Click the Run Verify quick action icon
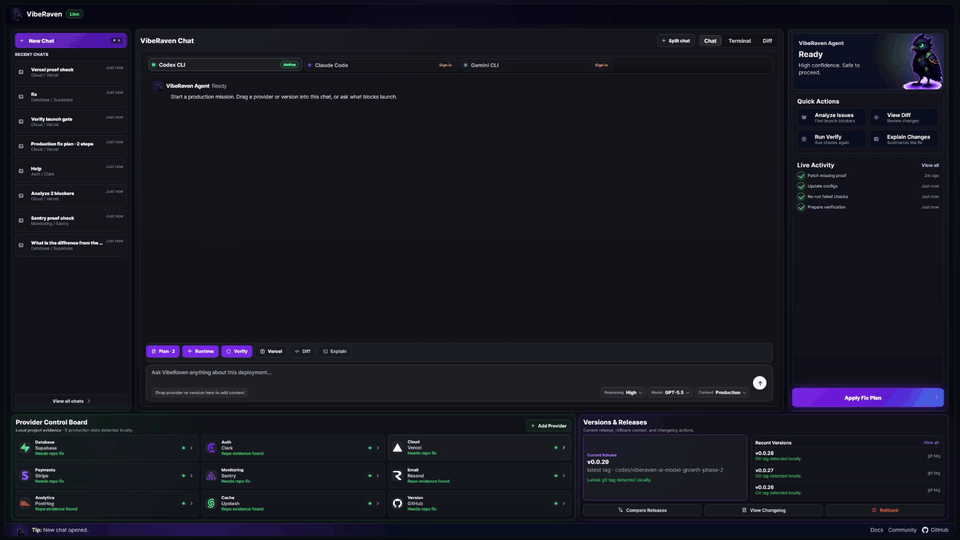The height and width of the screenshot is (540, 960). tap(804, 140)
